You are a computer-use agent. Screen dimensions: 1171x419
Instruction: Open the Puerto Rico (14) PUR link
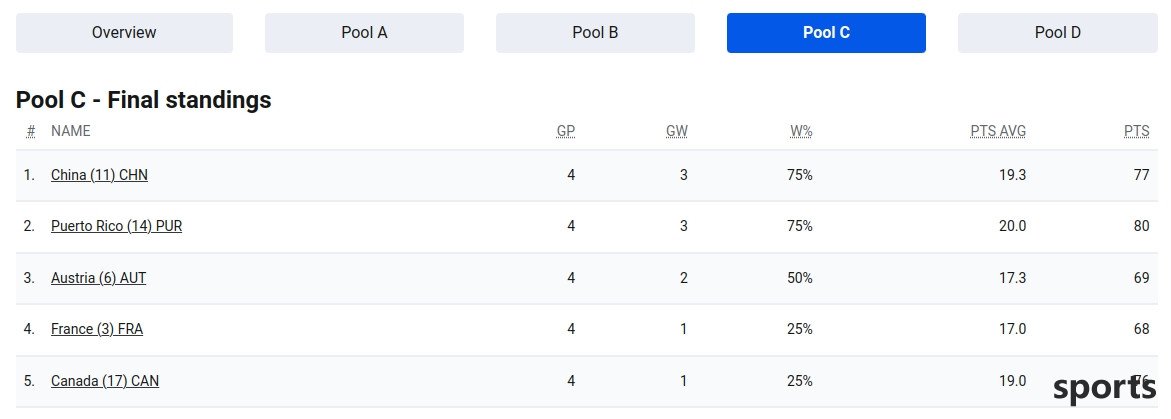pos(117,226)
